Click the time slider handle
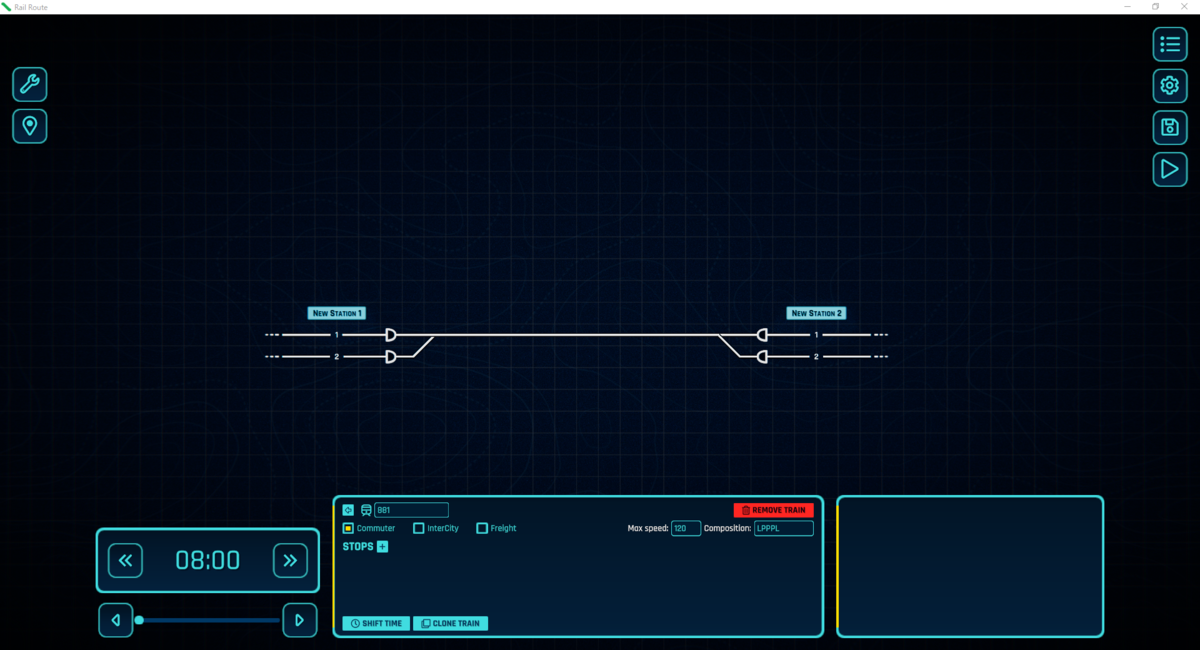 pos(139,620)
